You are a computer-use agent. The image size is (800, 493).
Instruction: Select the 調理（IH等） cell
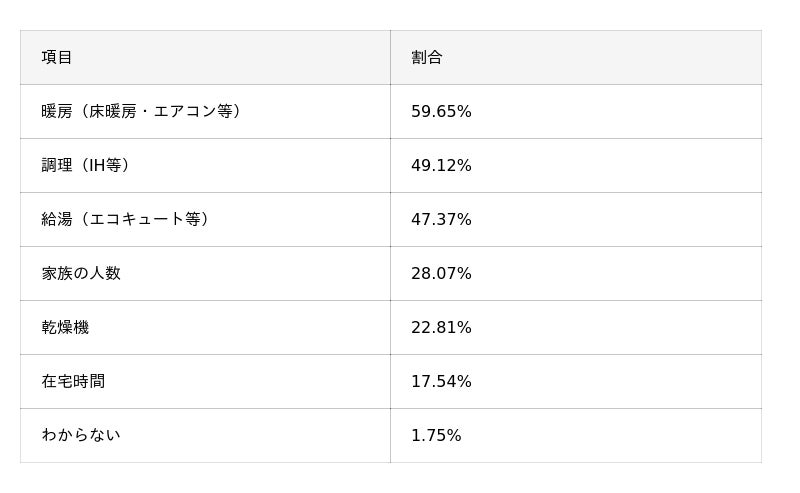point(86,165)
